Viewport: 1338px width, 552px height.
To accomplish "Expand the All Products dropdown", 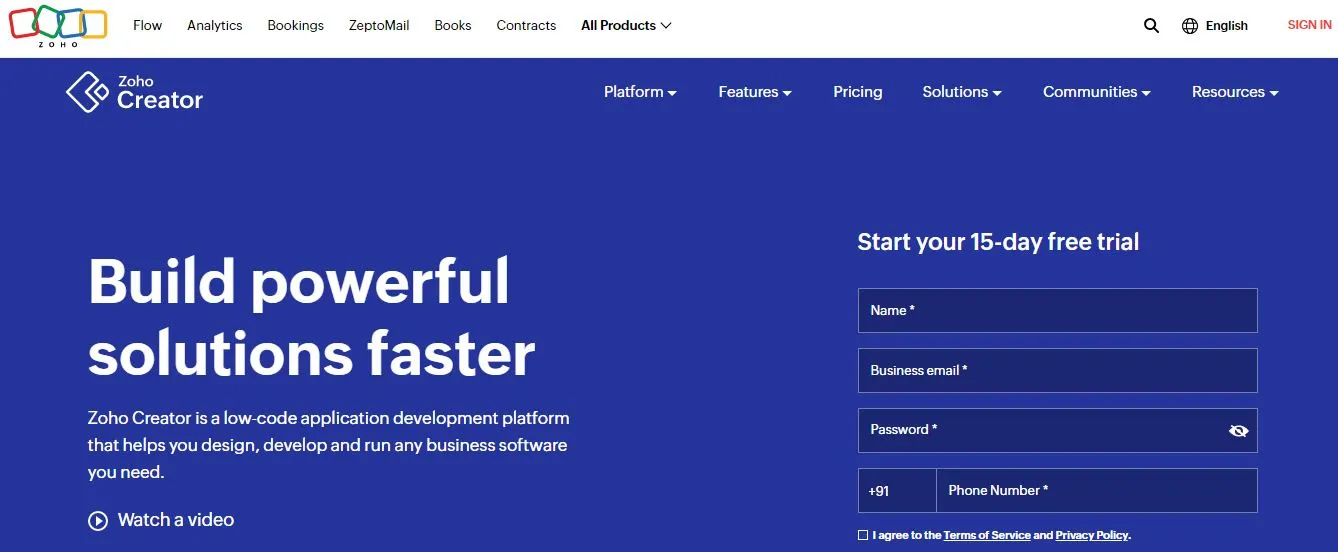I will click(x=626, y=25).
